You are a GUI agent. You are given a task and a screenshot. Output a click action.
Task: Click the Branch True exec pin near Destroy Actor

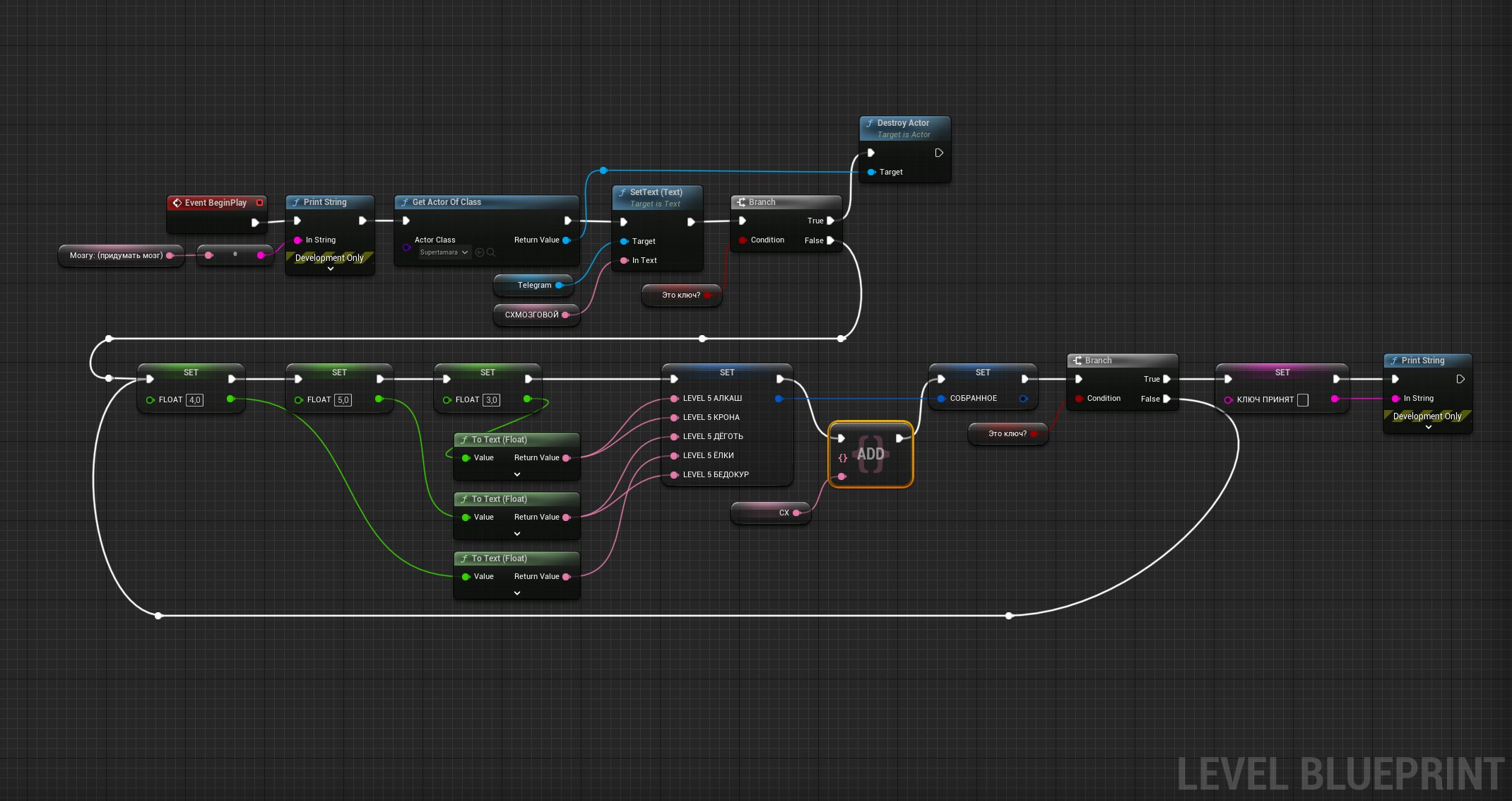point(831,221)
